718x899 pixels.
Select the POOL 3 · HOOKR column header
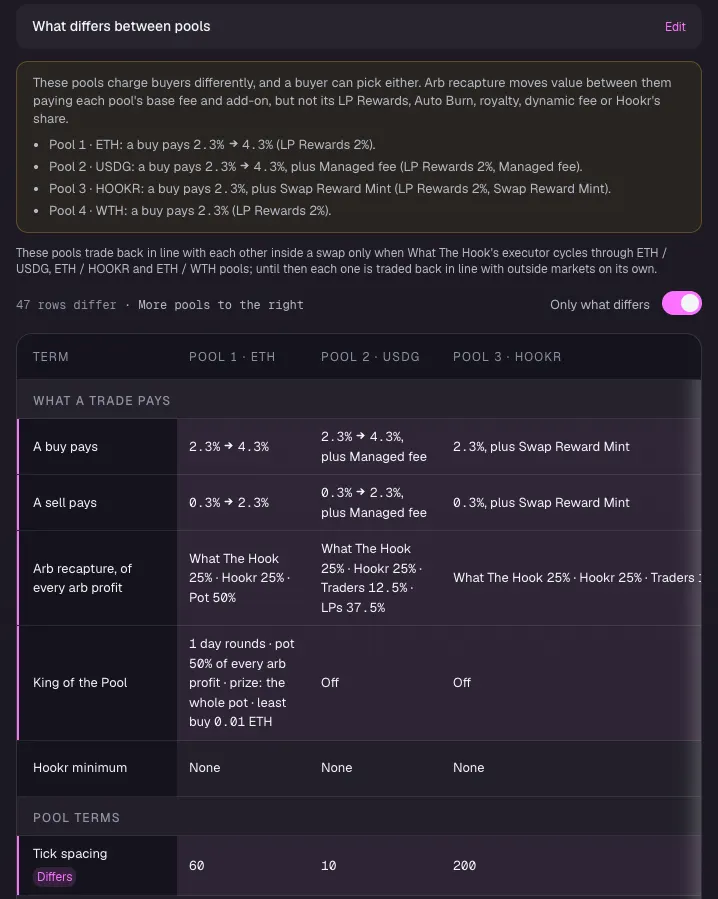click(507, 357)
